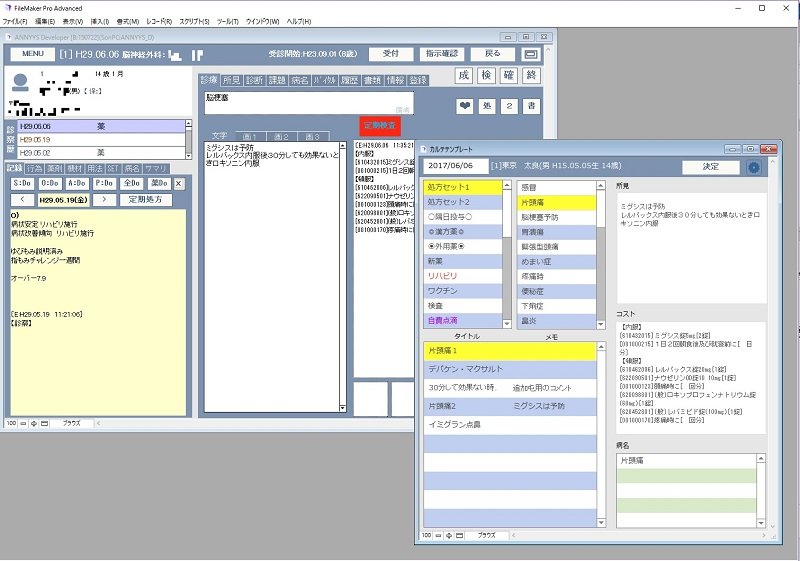800x561 pixels.
Task: Click the 全Do button
Action: (x=132, y=183)
